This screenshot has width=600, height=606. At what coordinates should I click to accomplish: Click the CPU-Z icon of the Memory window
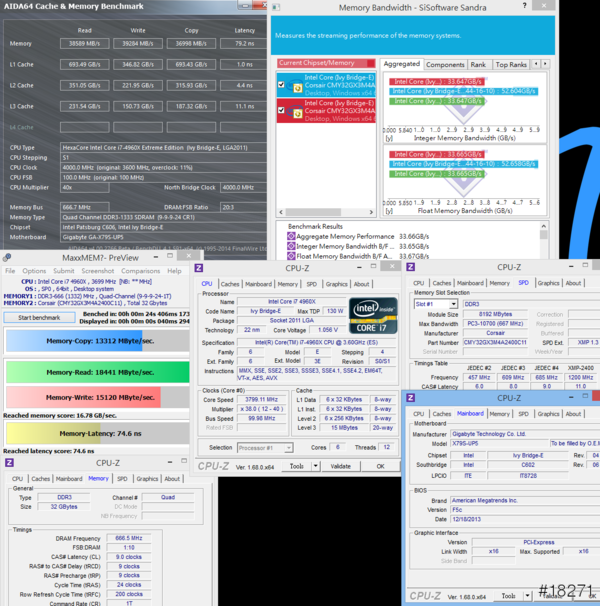(9, 462)
